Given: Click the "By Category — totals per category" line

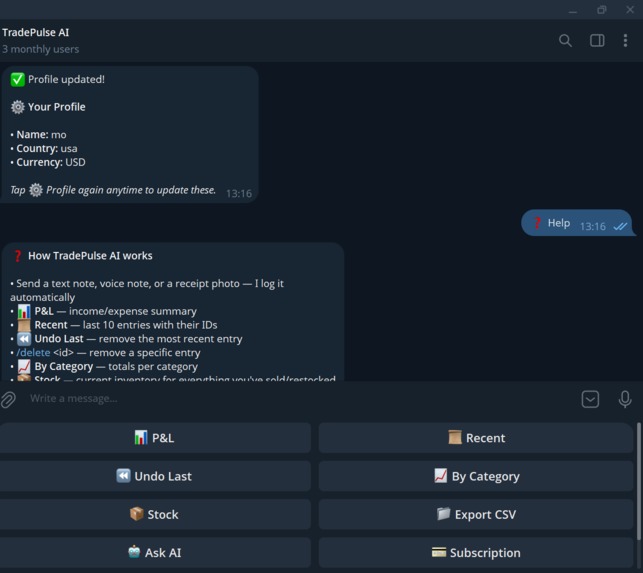Looking at the screenshot, I should click(104, 366).
